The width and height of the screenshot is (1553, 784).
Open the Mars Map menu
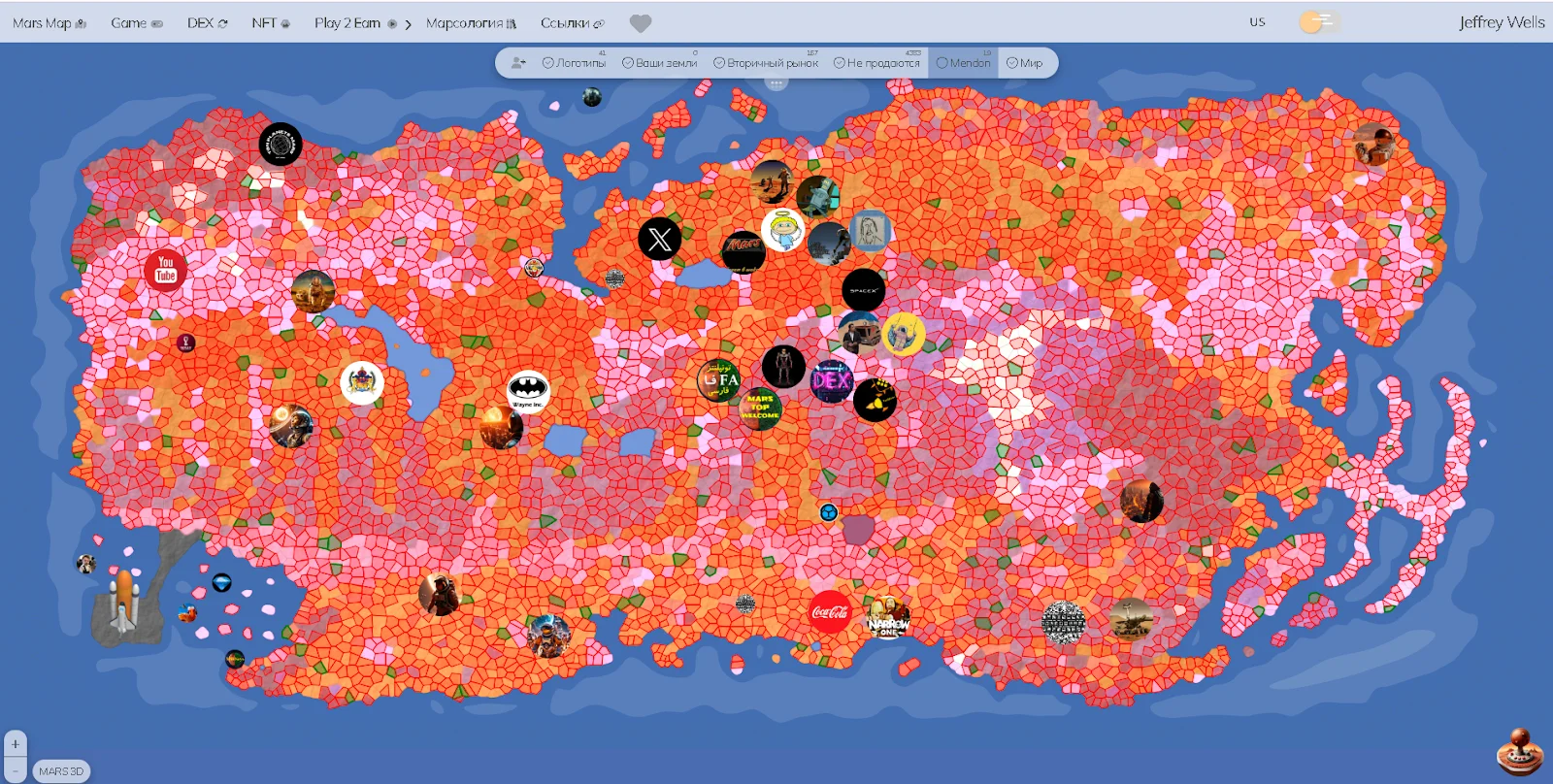point(50,23)
